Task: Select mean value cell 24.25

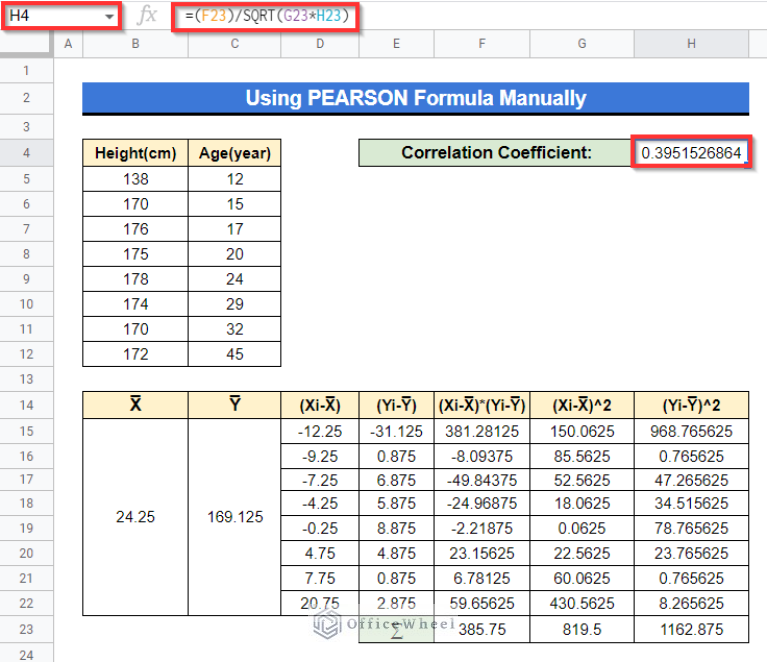Action: (x=135, y=517)
